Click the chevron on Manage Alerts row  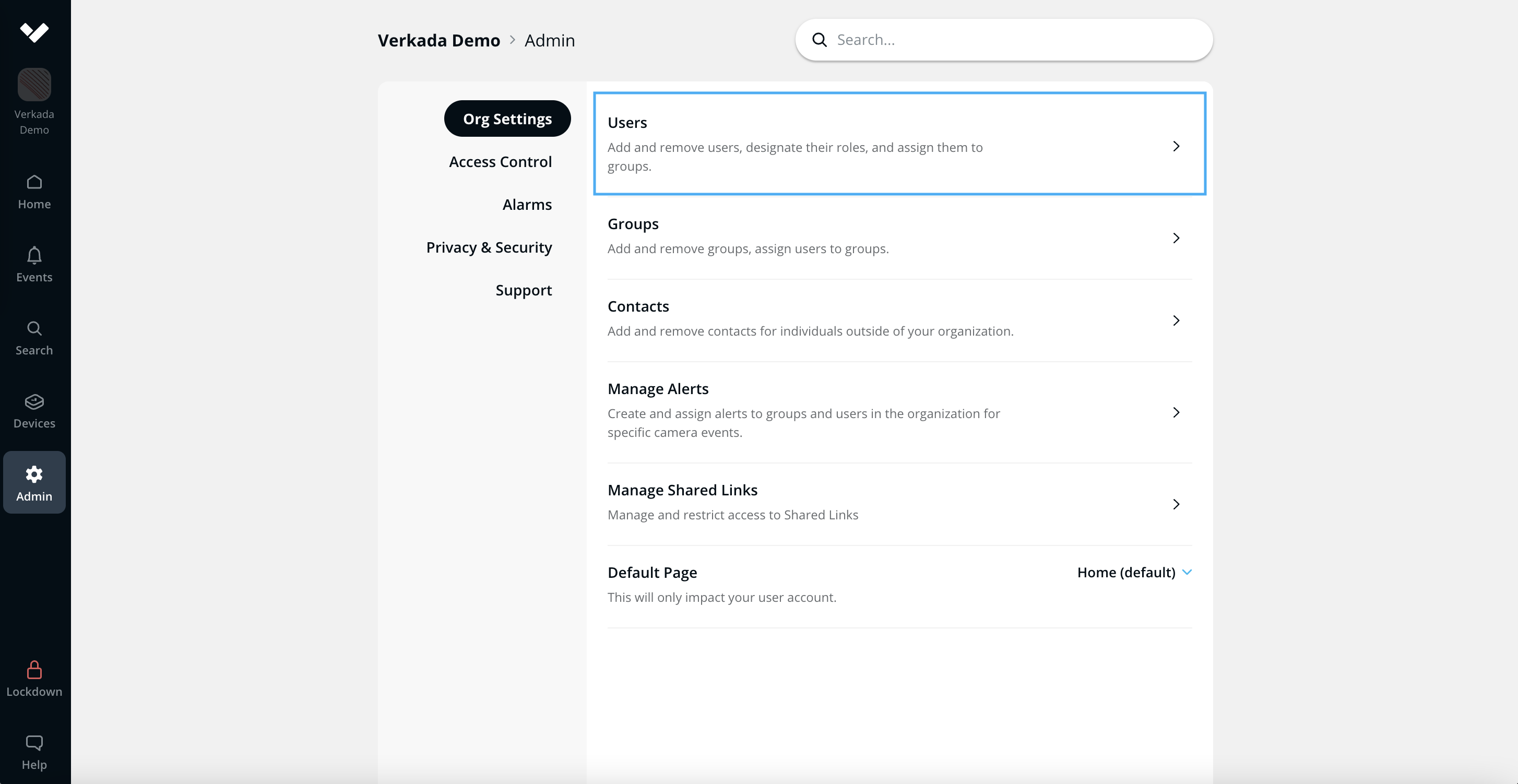point(1176,412)
